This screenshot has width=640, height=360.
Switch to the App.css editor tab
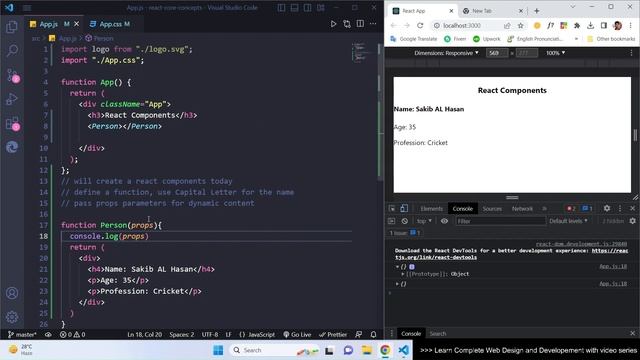click(x=109, y=24)
